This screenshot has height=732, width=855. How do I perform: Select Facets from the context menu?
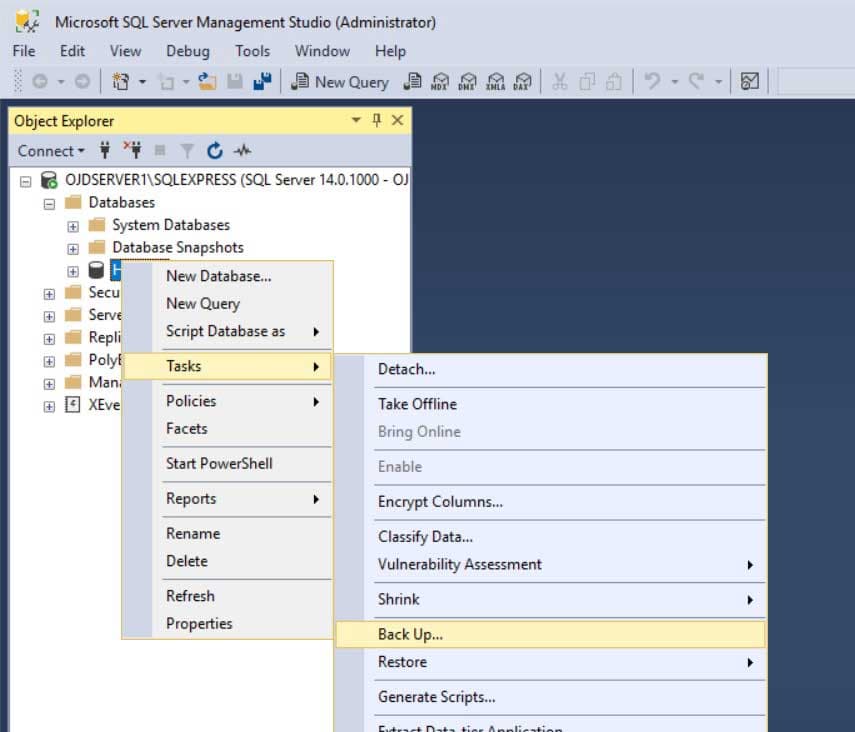[228, 429]
